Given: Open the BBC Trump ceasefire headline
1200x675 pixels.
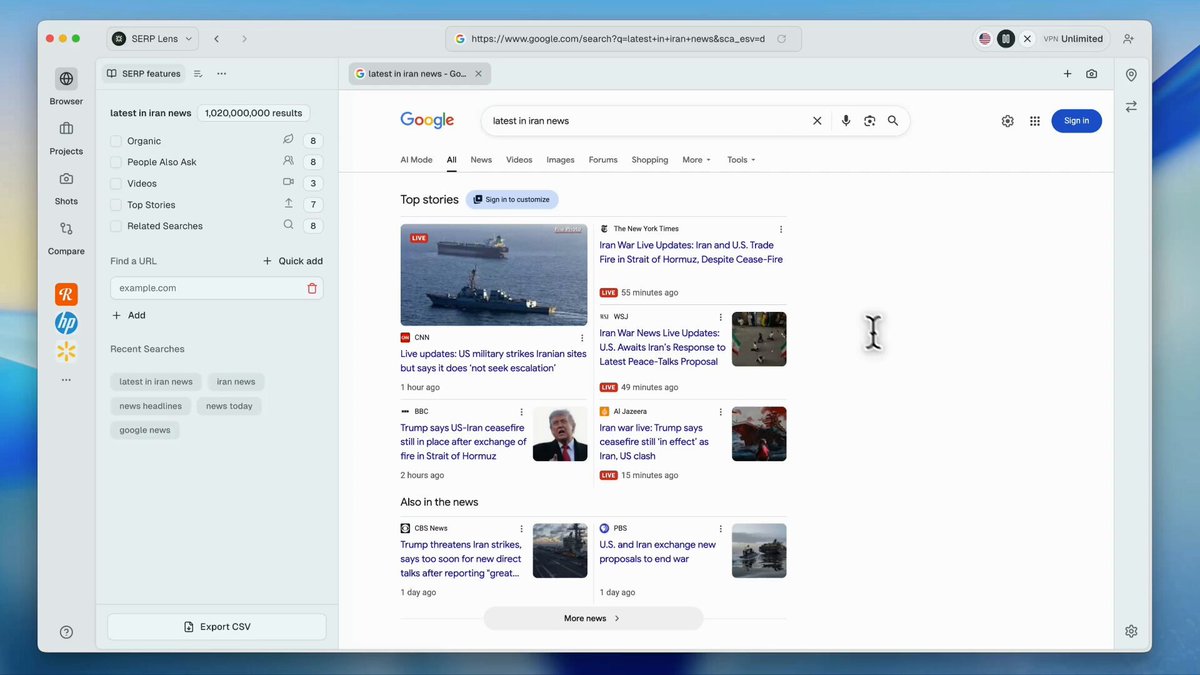Looking at the screenshot, I should (x=463, y=442).
